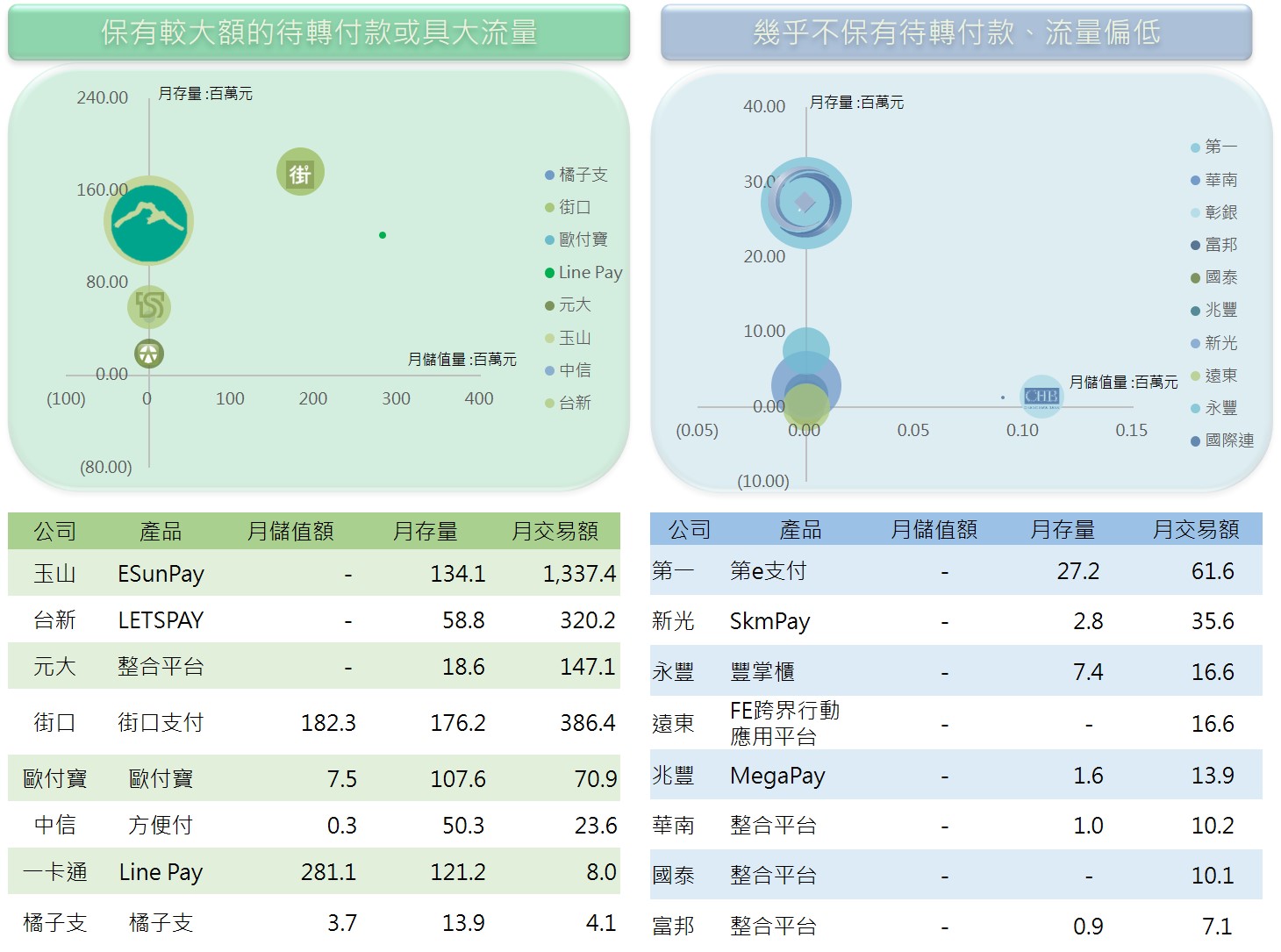Click ESunPay product cell
This screenshot has height=952, width=1281.
coord(161,574)
